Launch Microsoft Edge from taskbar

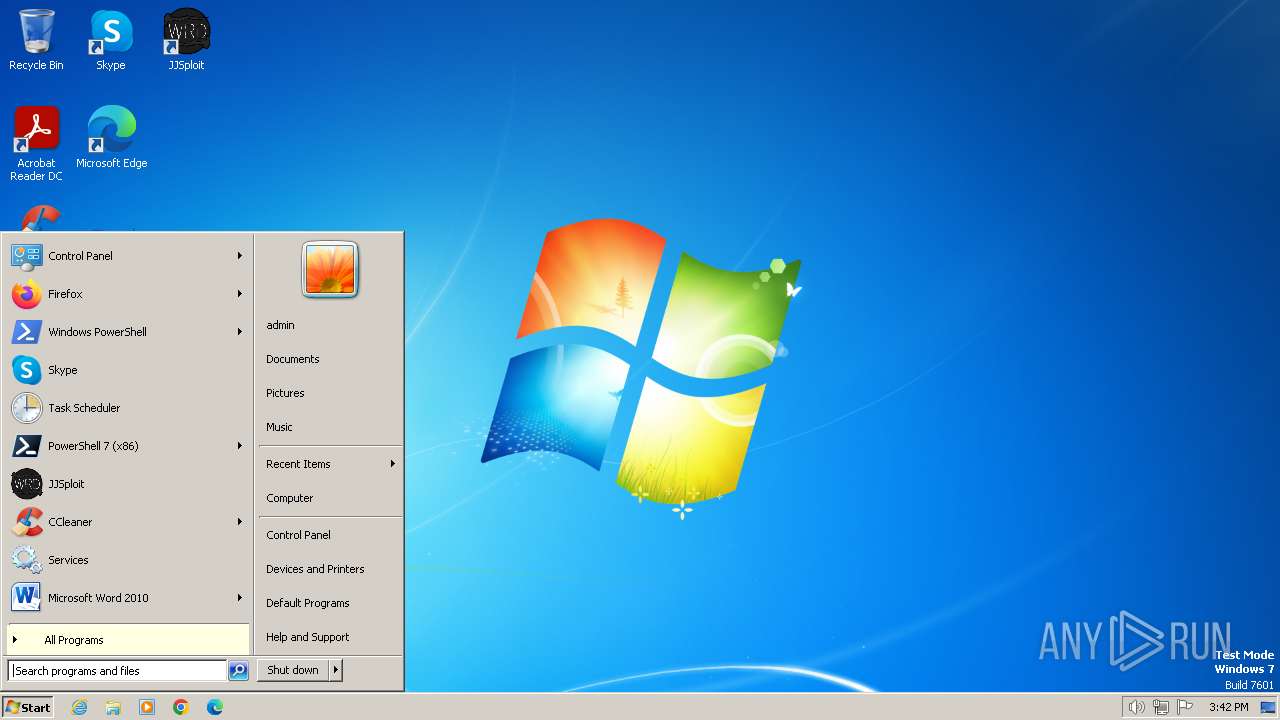click(215, 707)
